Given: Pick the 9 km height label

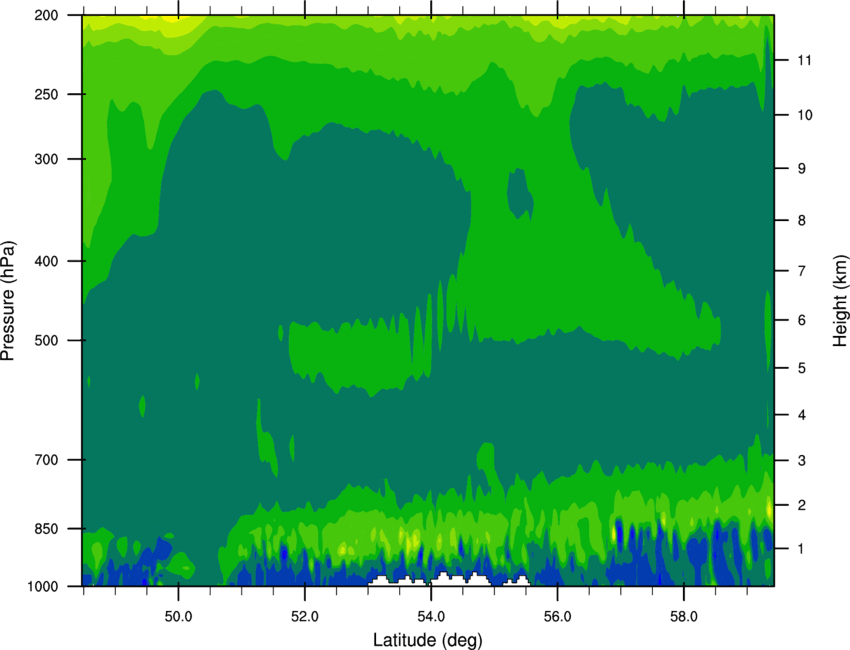Looking at the screenshot, I should [801, 169].
